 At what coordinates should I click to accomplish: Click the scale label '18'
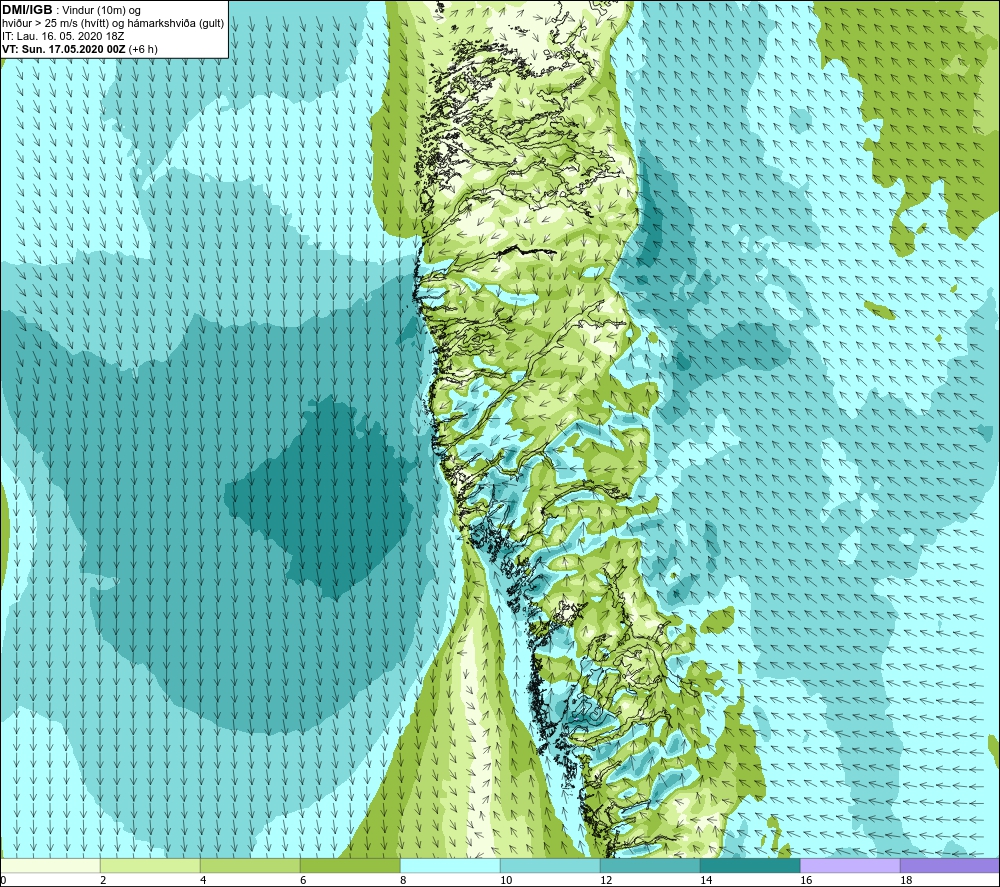click(906, 881)
